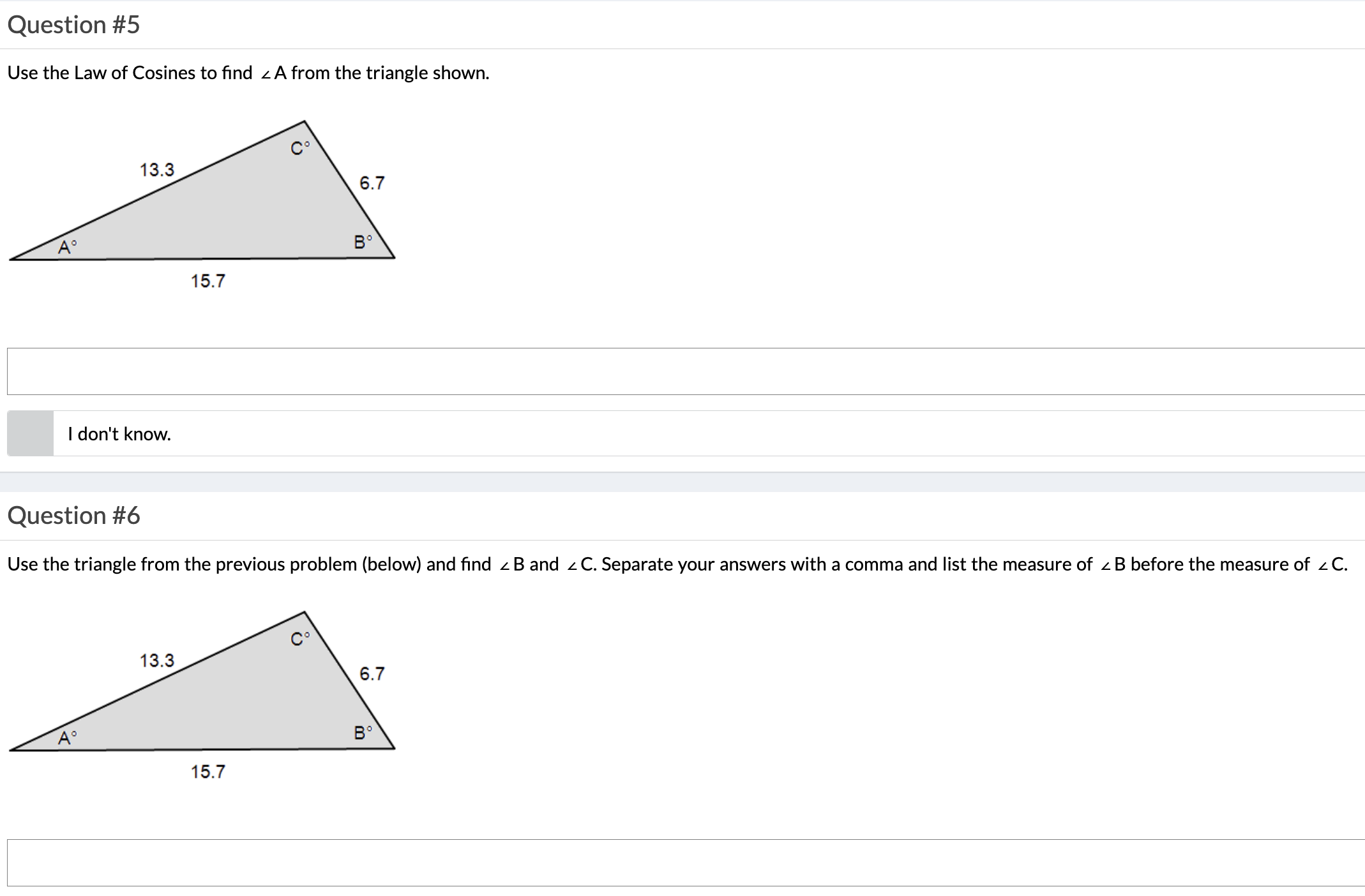Click vertex label A° in the first triangle
This screenshot has height=896, width=1365.
pos(67,247)
